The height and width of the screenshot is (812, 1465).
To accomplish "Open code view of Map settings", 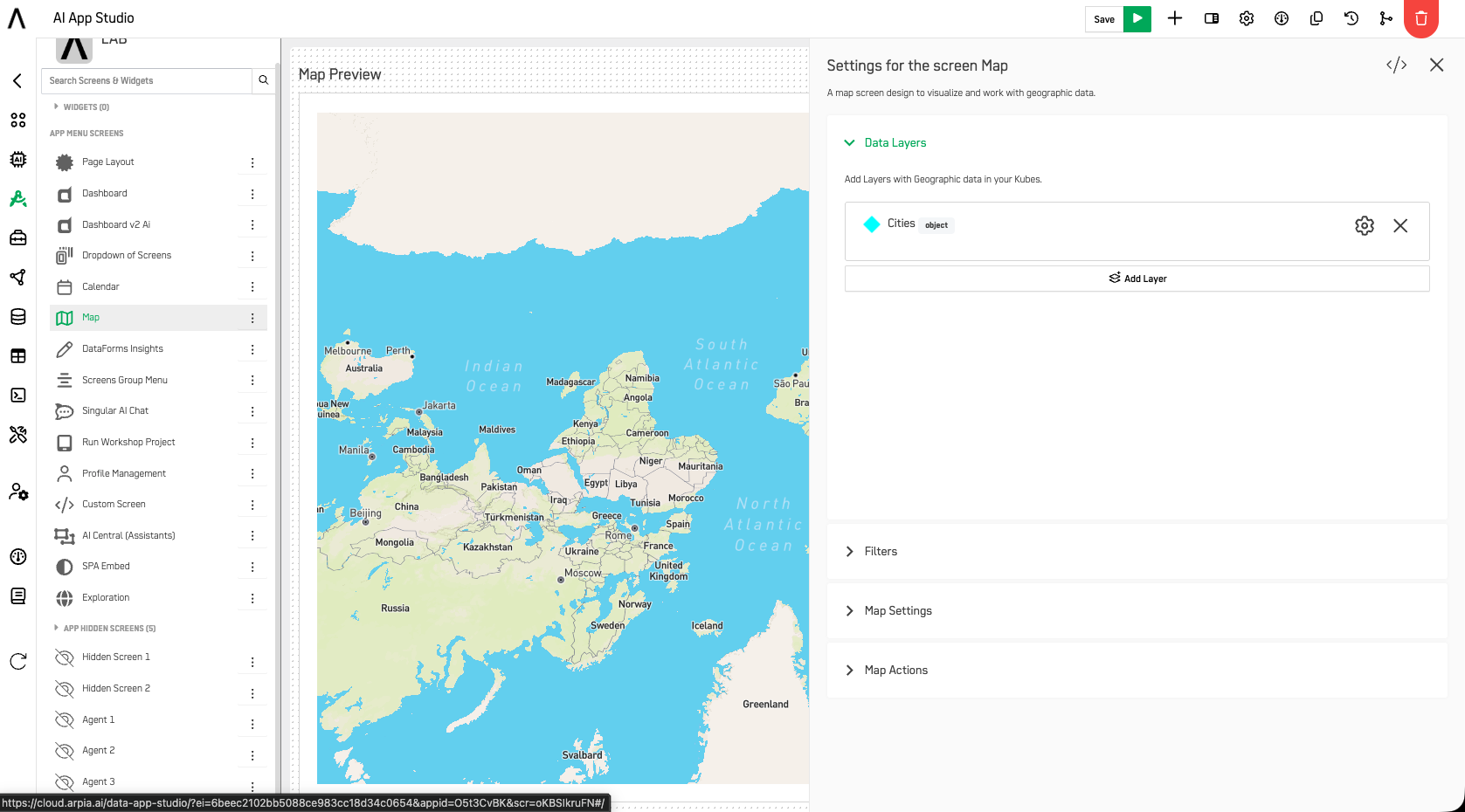I will pos(1397,65).
